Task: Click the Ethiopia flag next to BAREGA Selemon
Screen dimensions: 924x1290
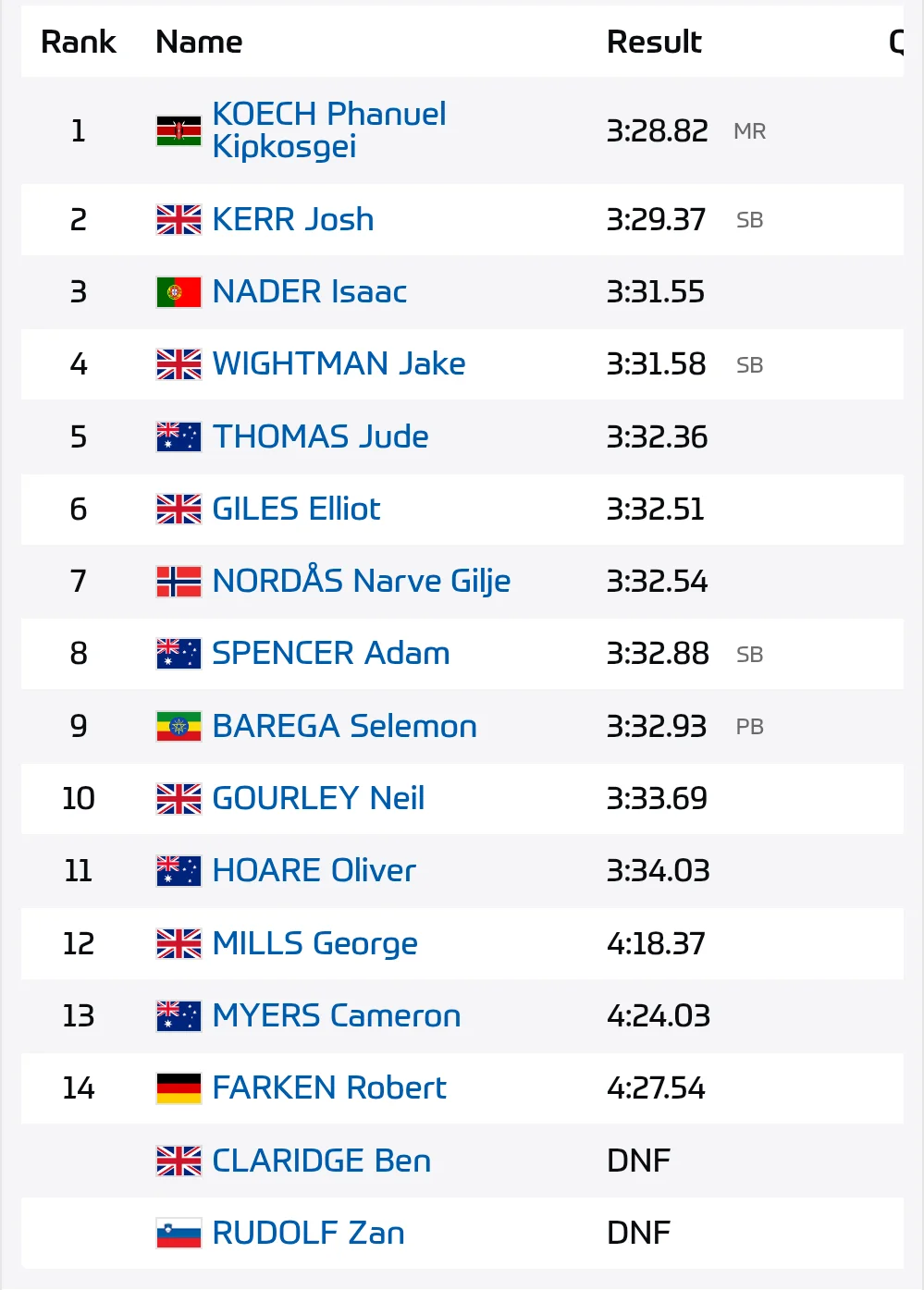Action: (179, 727)
